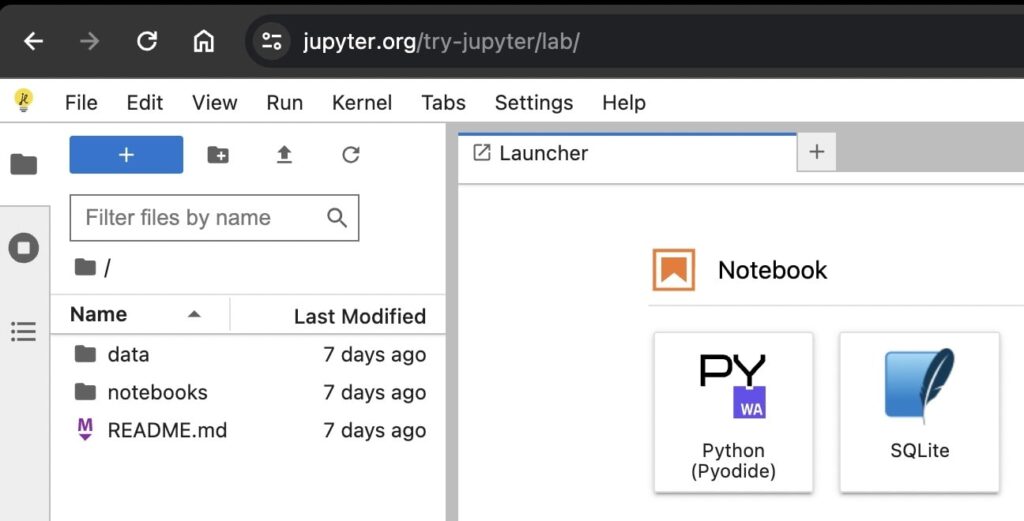
Task: Launch a SQLite notebook
Action: pos(920,413)
